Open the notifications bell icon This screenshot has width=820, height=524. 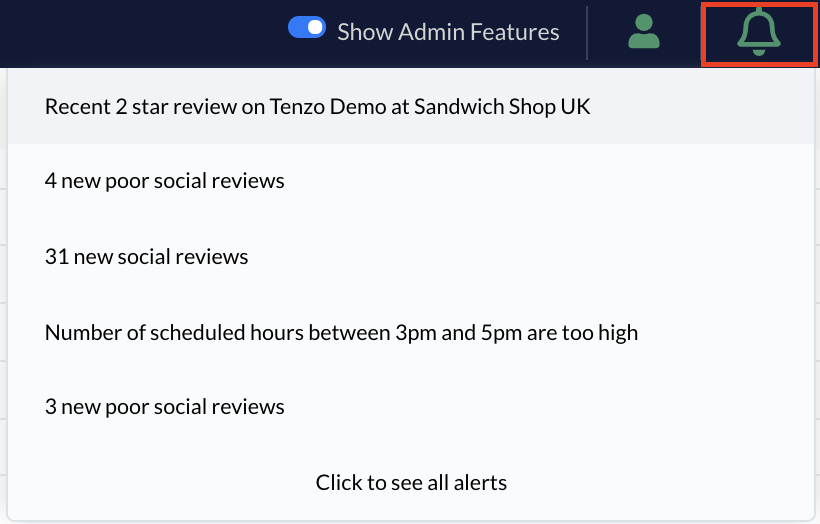point(759,32)
